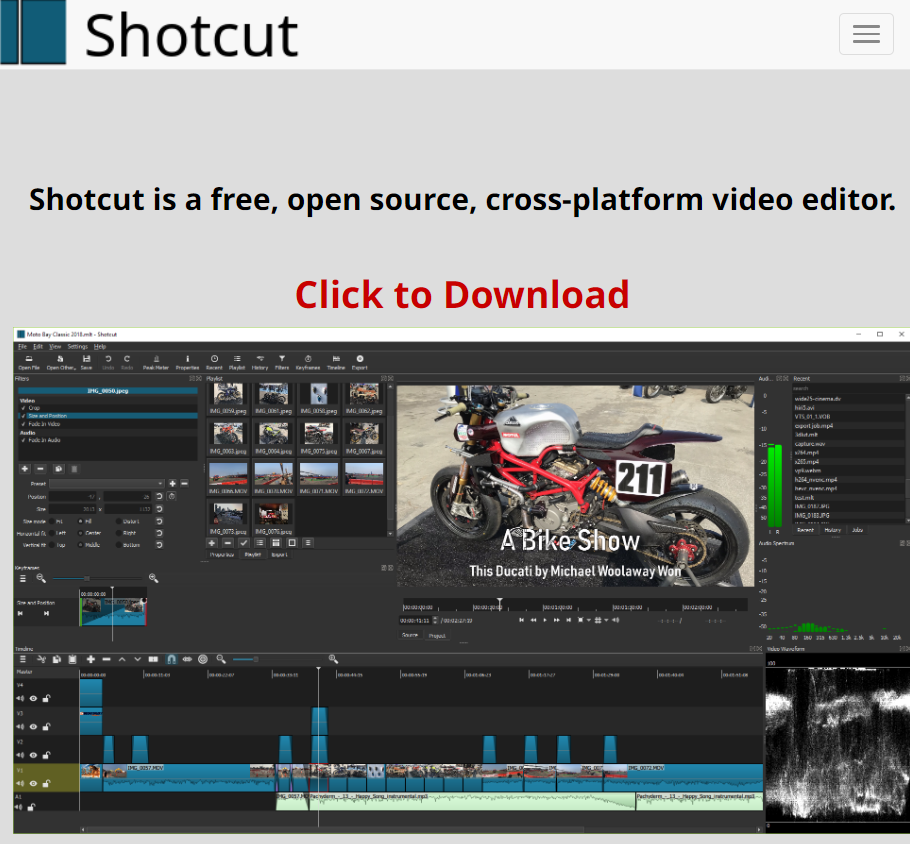
Task: Open the player grid dropdown arrow
Action: point(606,621)
